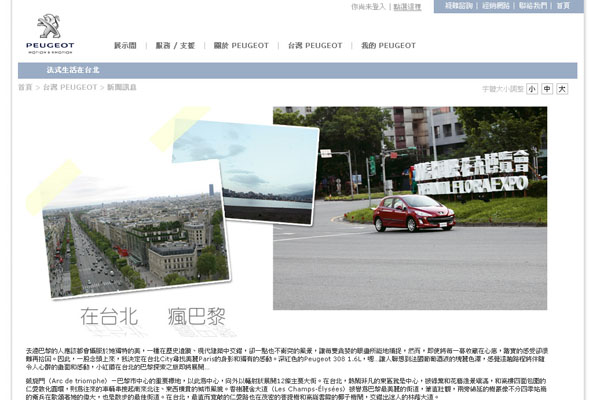The width and height of the screenshot is (600, 400).
Task: Set font size to large (大)
Action: [562, 89]
